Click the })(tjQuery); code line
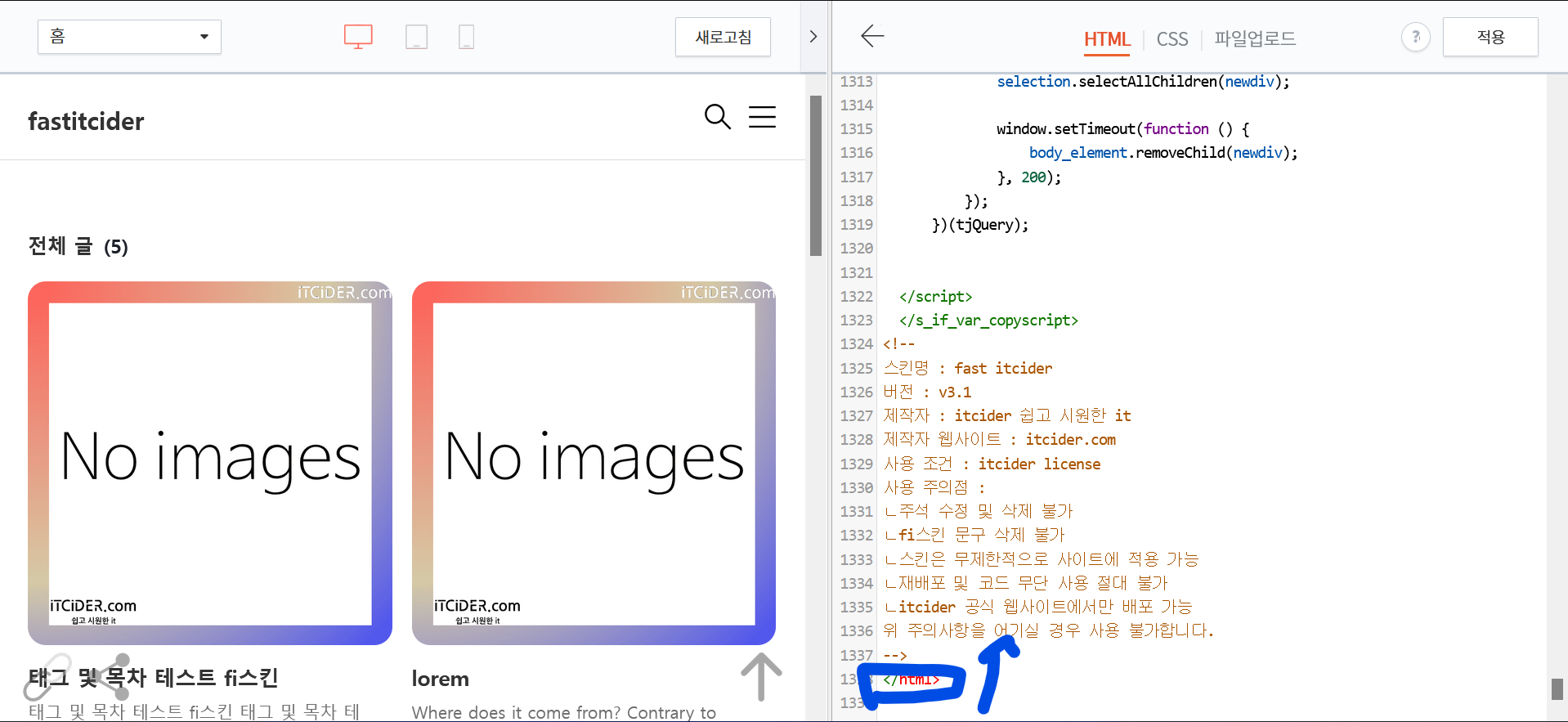This screenshot has height=722, width=1568. 980,224
